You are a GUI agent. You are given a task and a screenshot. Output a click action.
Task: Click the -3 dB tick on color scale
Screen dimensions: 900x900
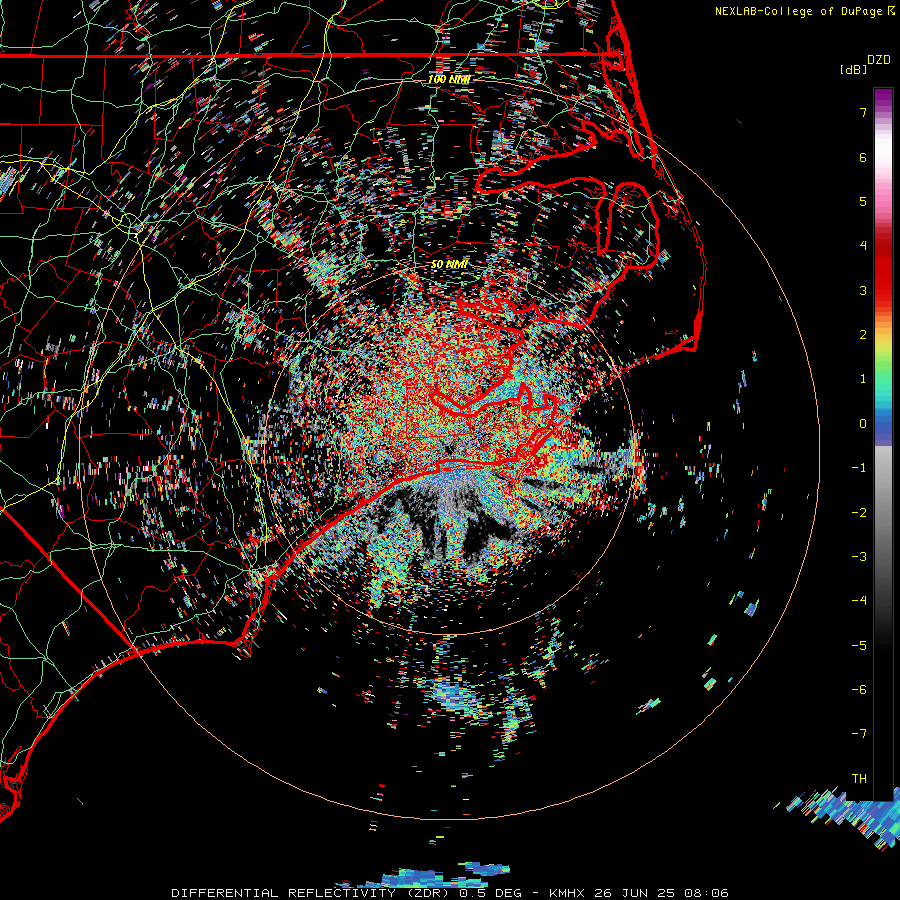point(859,556)
